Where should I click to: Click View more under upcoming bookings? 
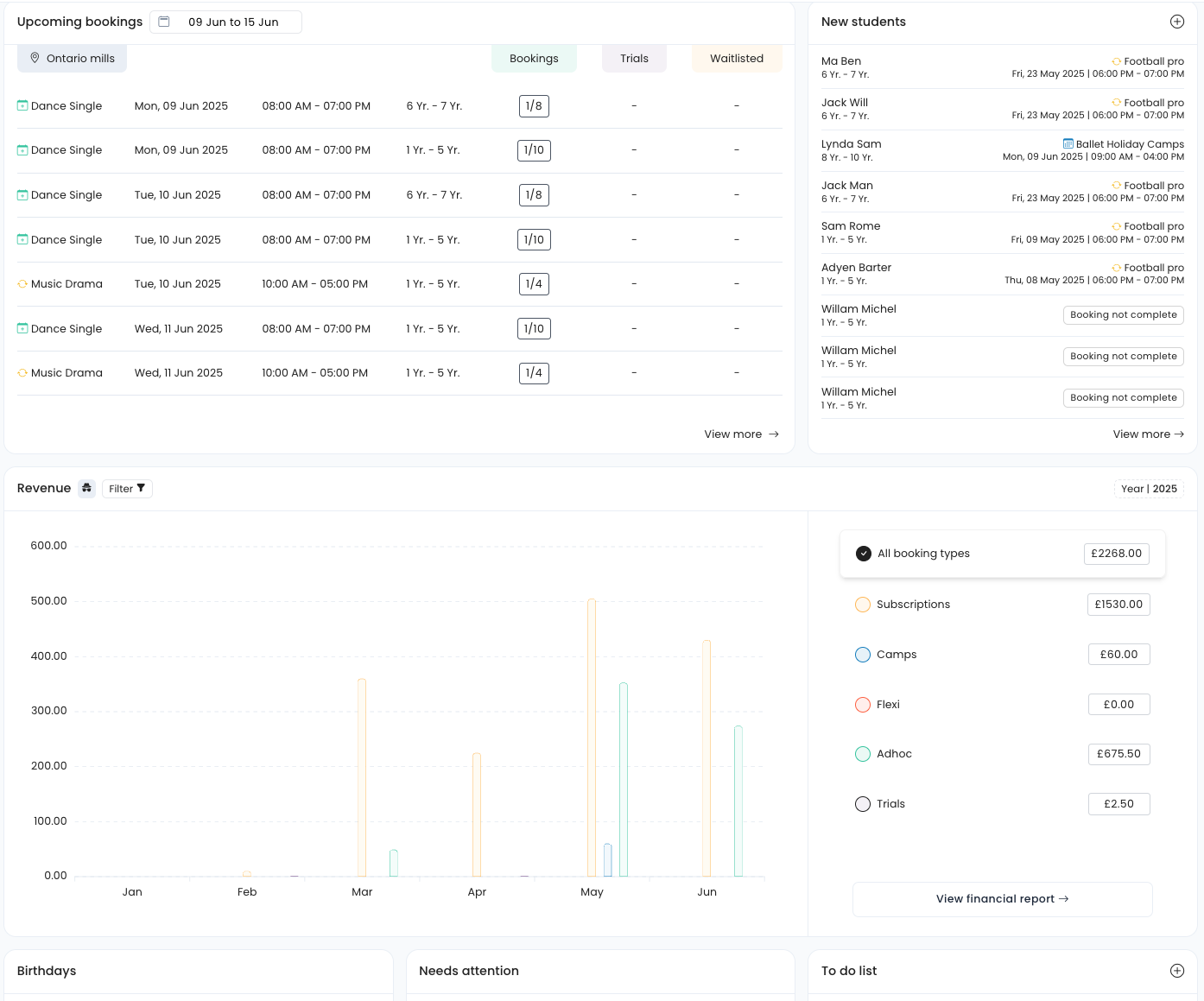point(742,434)
